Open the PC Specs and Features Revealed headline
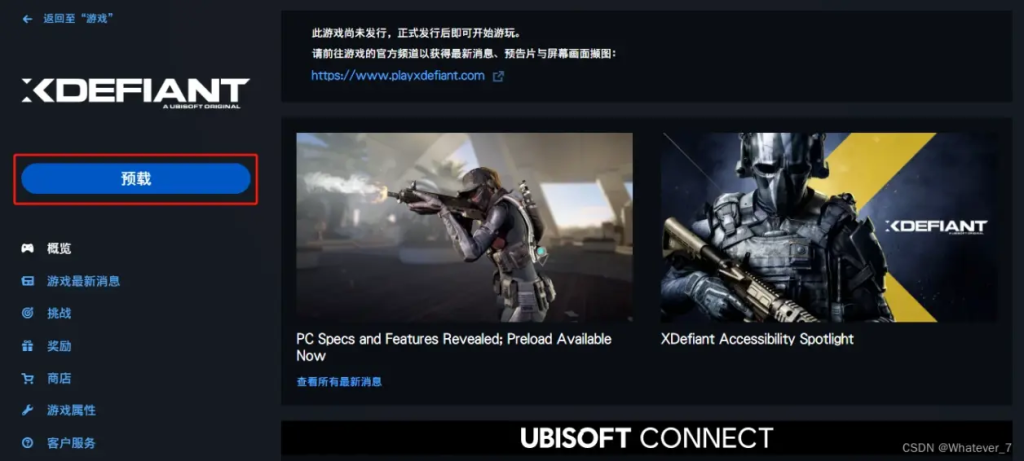Screen dimensions: 1024x461 coord(454,347)
